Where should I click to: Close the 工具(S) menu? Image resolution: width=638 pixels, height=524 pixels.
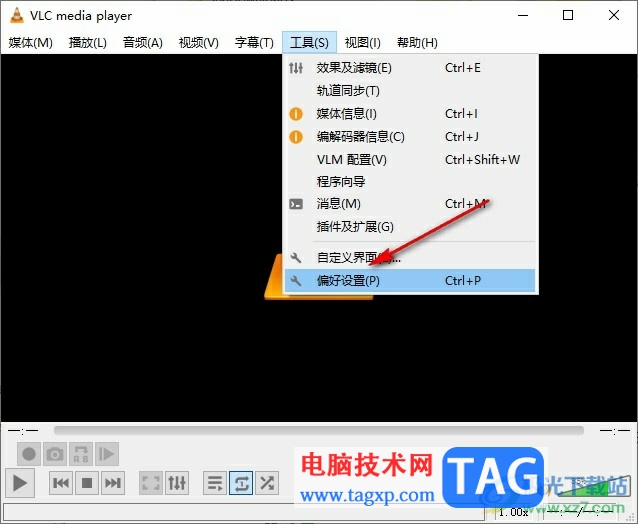(309, 42)
